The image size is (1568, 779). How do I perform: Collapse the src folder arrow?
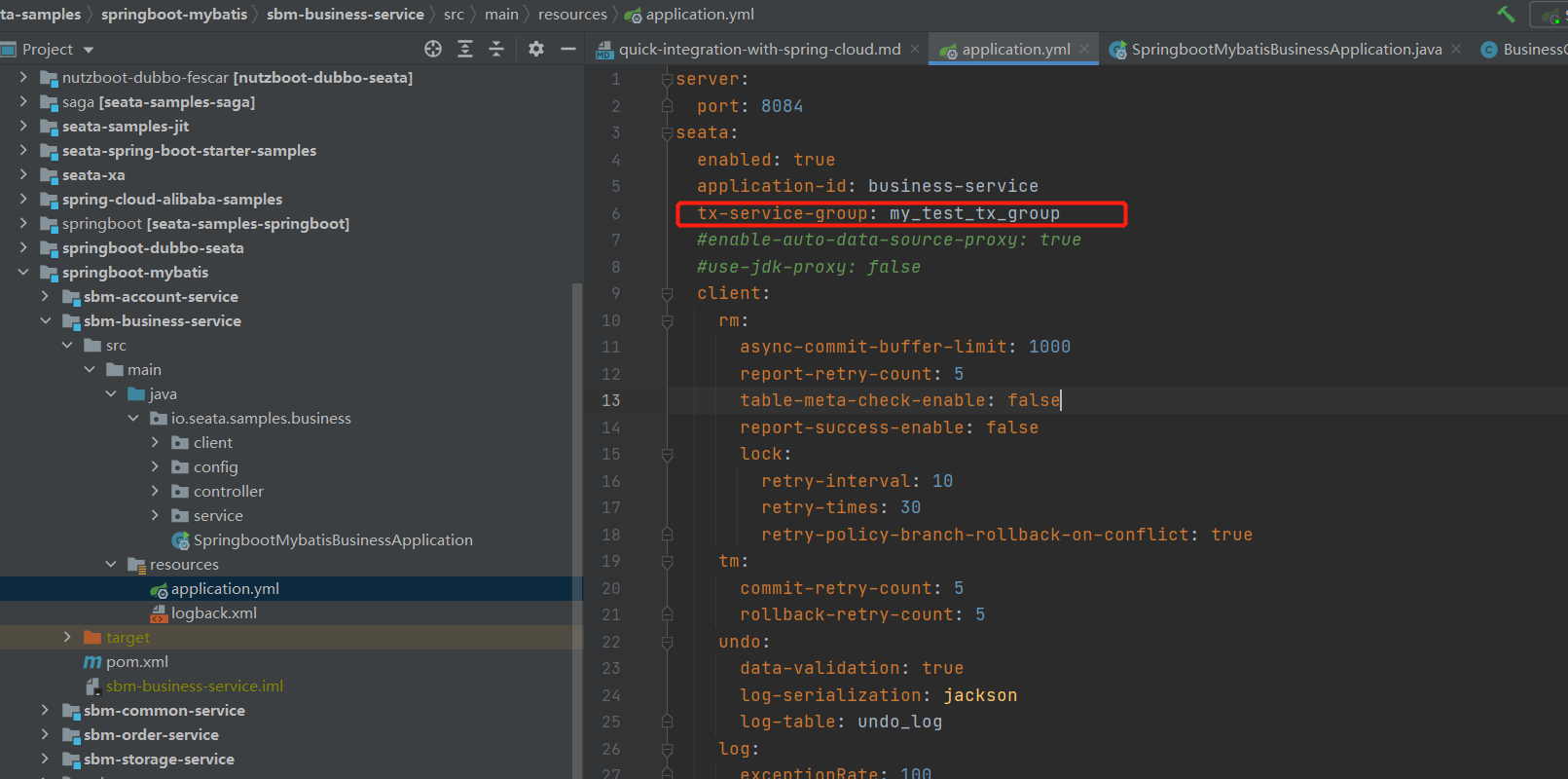click(67, 345)
